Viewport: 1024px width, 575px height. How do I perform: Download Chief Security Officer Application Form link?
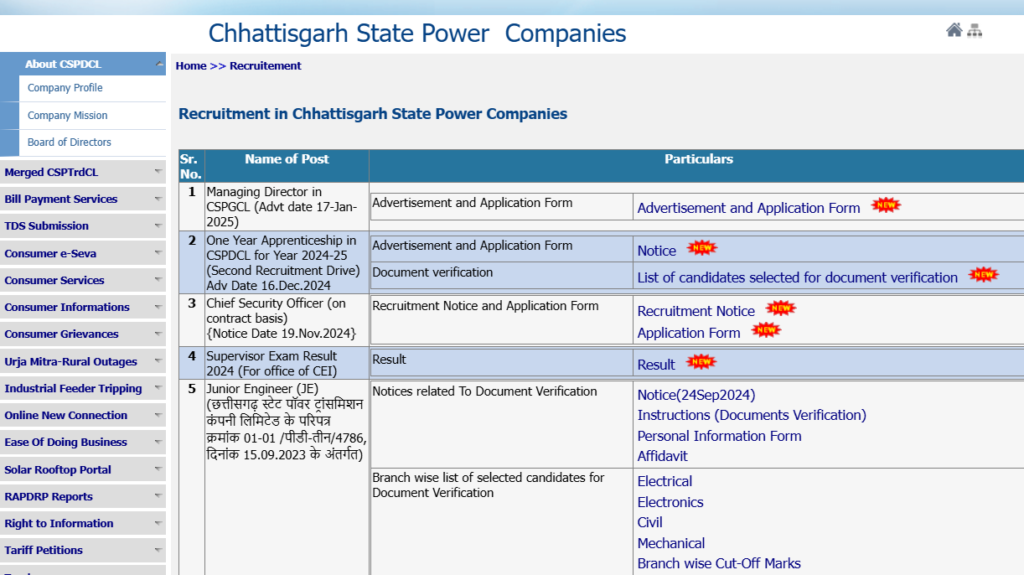point(688,333)
